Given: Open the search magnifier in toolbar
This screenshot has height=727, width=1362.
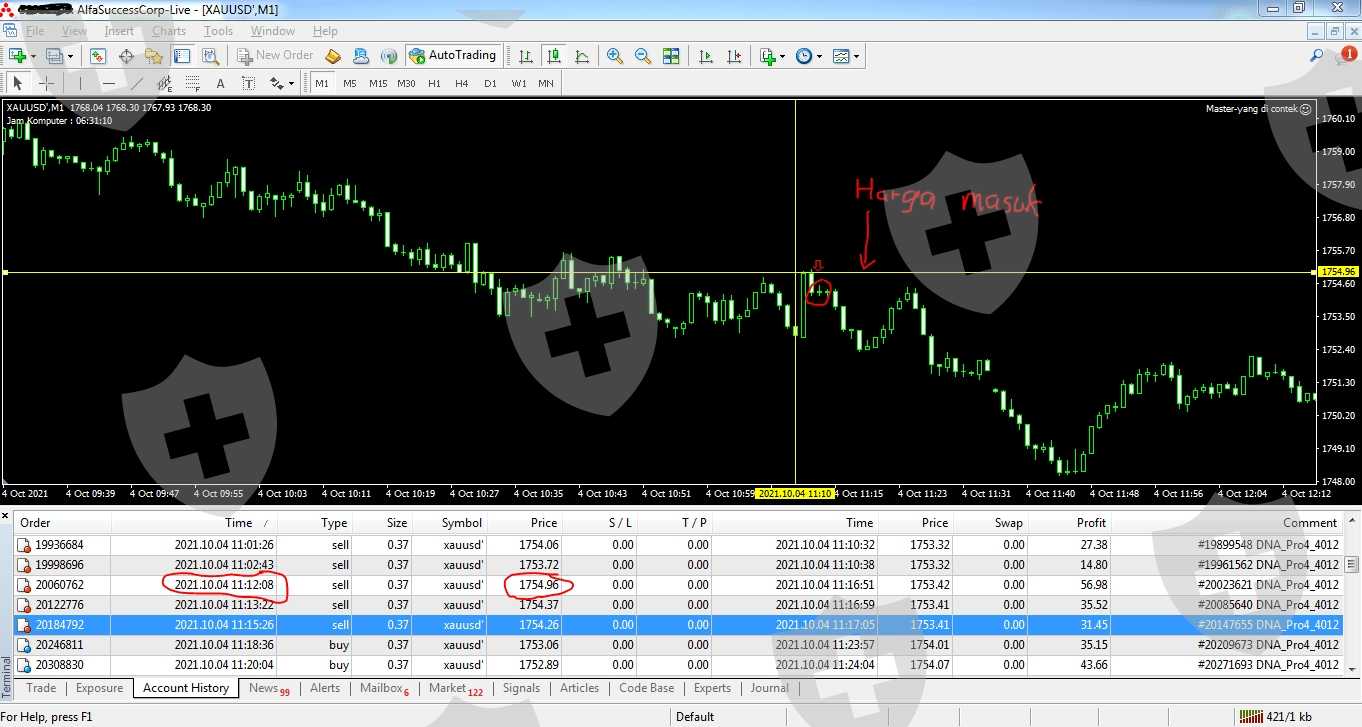Looking at the screenshot, I should tap(1316, 56).
